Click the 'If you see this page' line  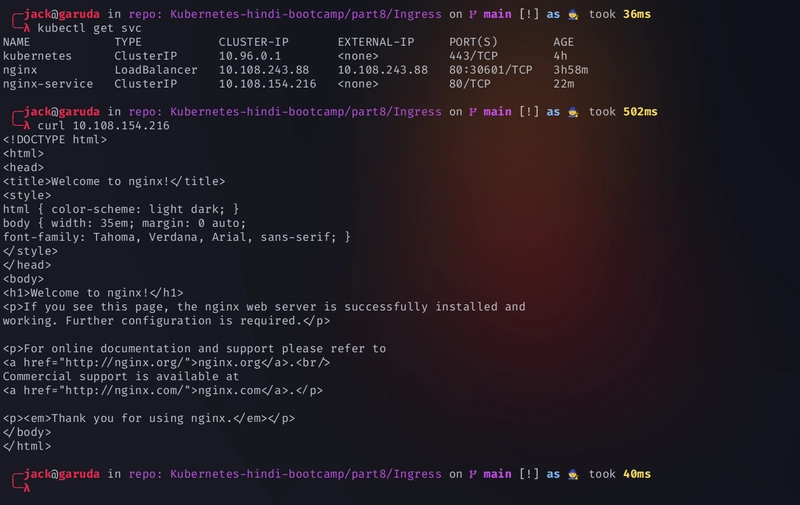(264, 307)
